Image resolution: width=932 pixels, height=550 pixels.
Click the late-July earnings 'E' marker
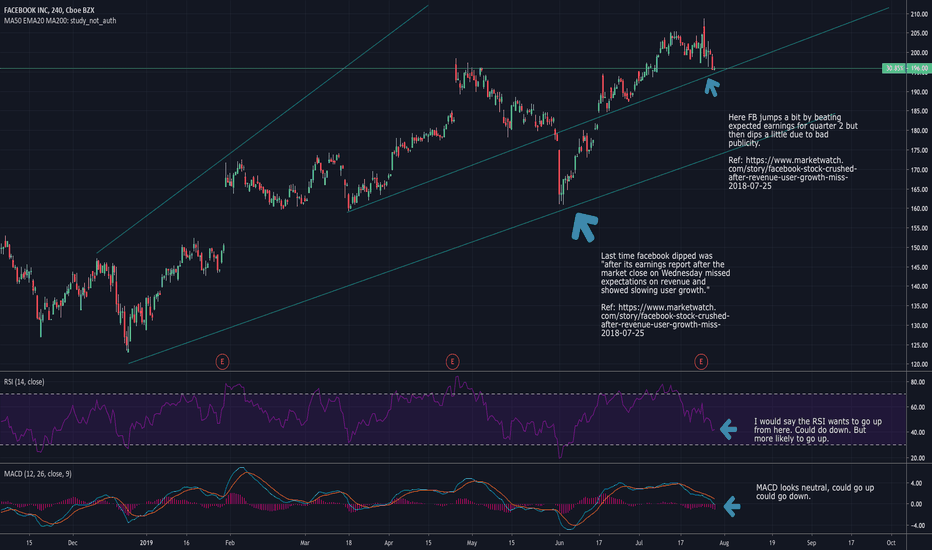point(701,361)
